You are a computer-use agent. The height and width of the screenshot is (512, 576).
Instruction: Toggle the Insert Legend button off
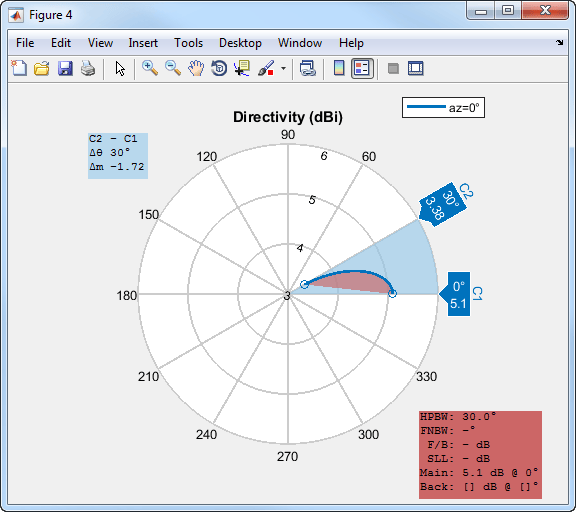click(x=362, y=68)
